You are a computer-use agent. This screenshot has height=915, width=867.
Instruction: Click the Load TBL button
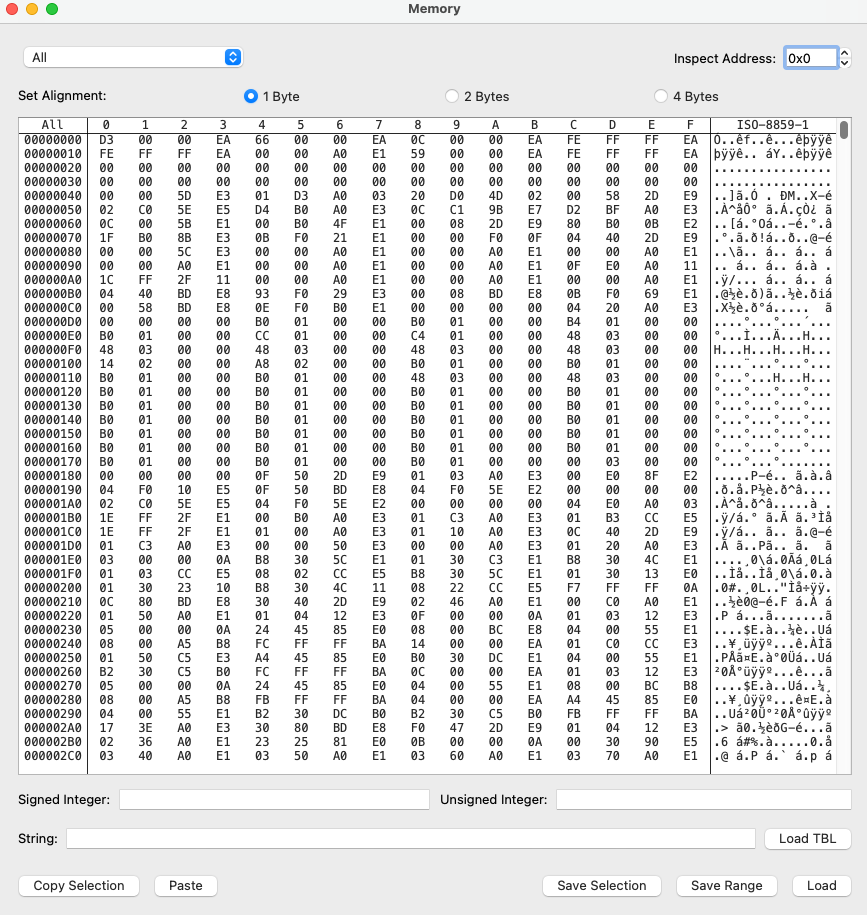click(x=807, y=838)
